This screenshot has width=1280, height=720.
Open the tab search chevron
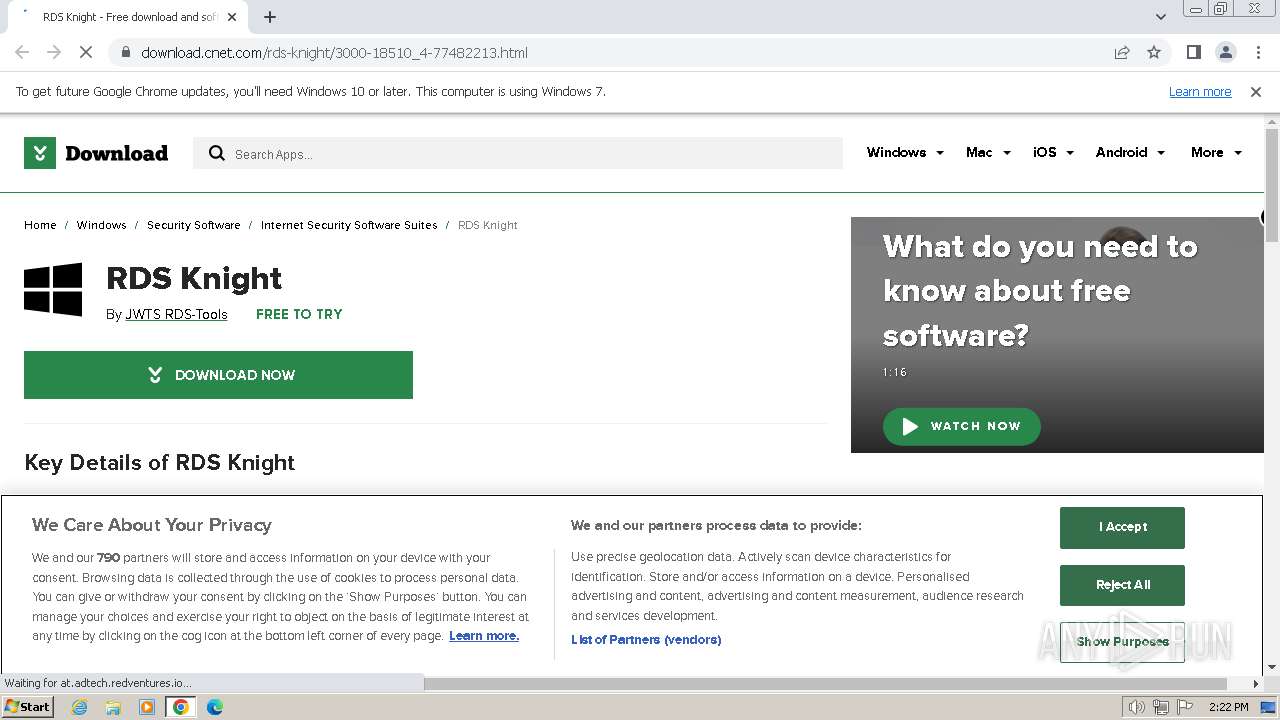click(x=1160, y=17)
